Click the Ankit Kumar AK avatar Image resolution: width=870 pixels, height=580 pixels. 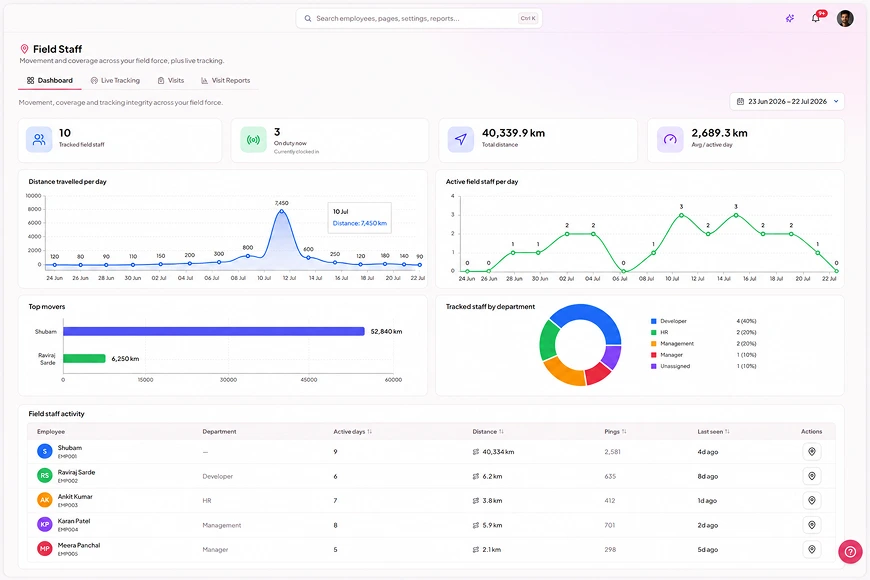point(45,500)
